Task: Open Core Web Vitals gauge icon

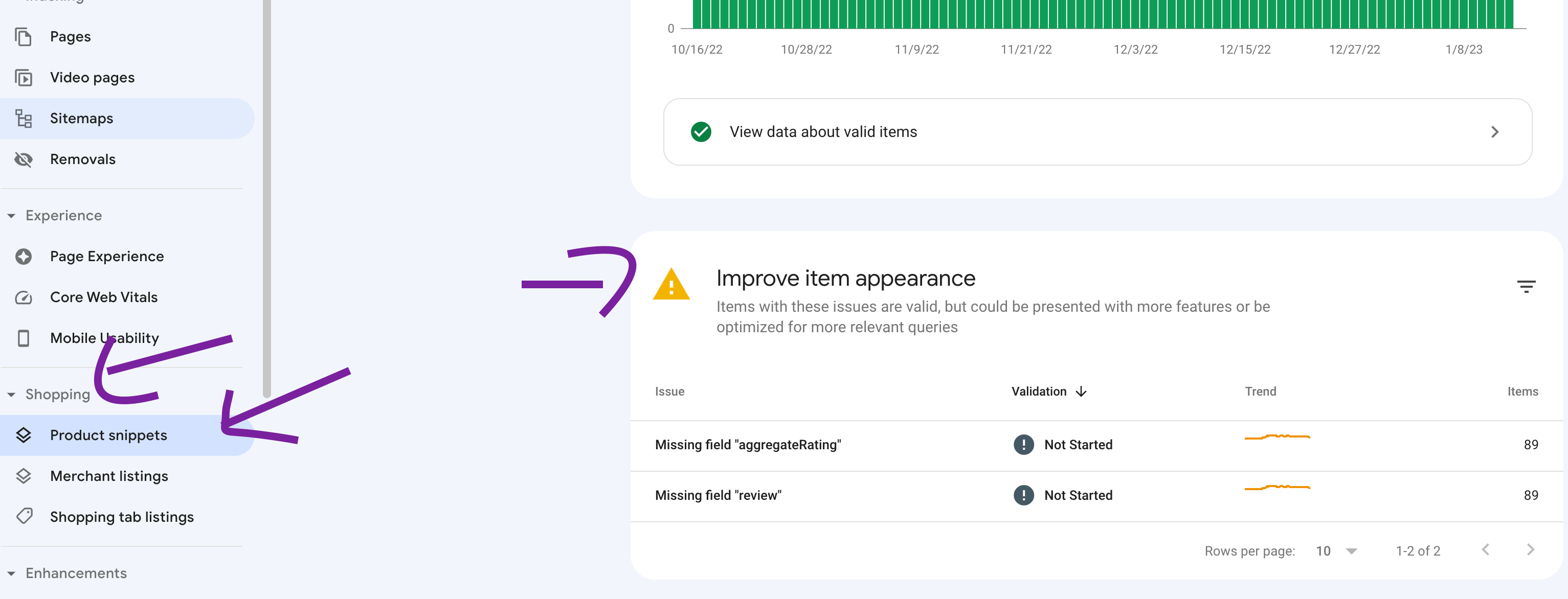Action: [x=23, y=297]
